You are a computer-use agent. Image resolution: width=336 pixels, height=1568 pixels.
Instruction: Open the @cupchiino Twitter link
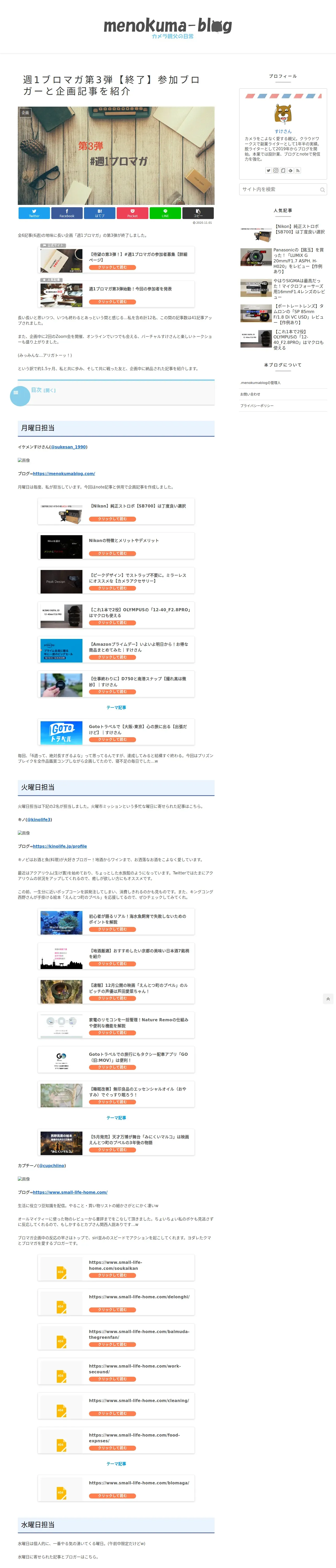coord(51,1166)
